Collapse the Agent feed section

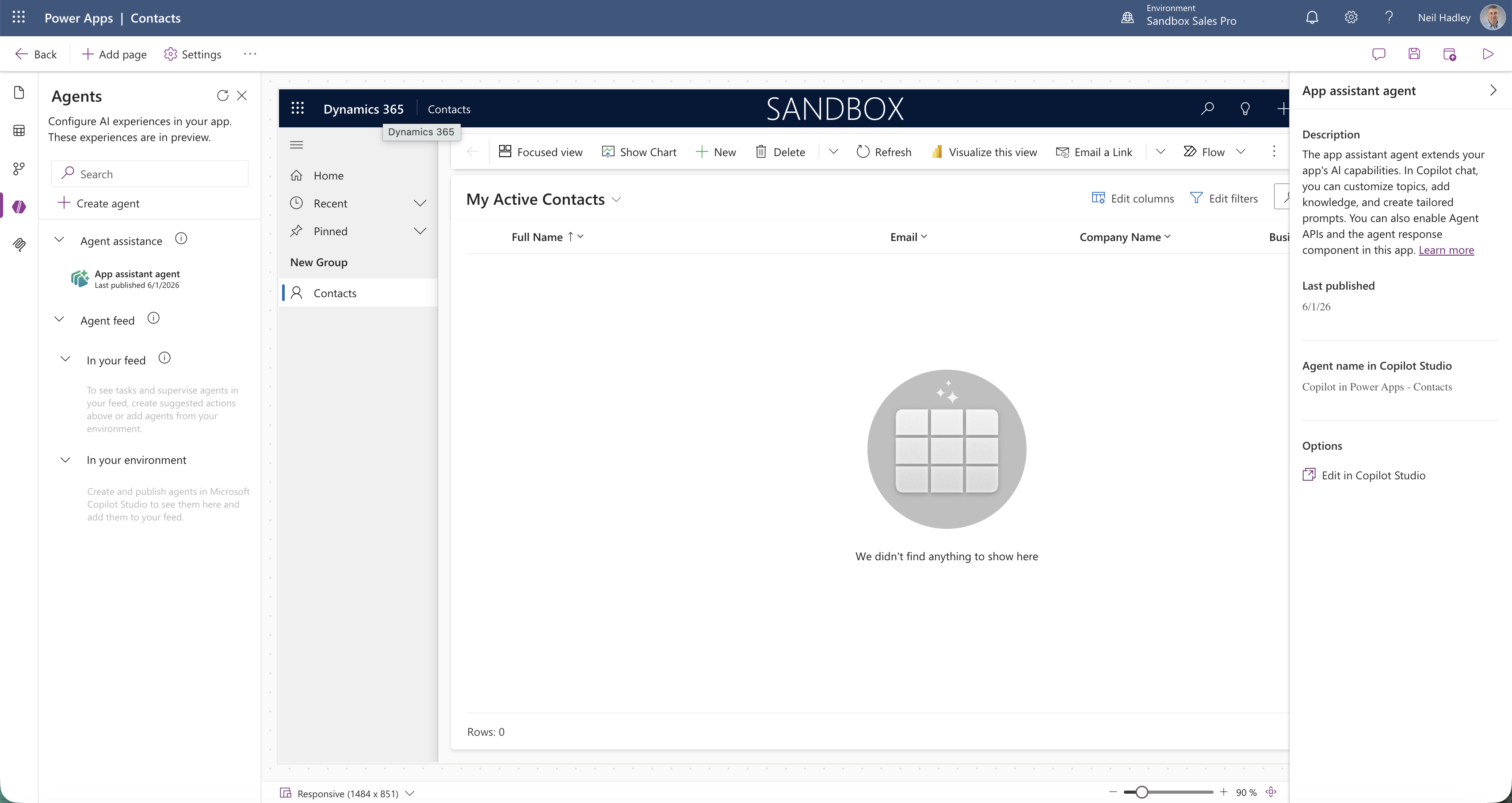click(59, 319)
